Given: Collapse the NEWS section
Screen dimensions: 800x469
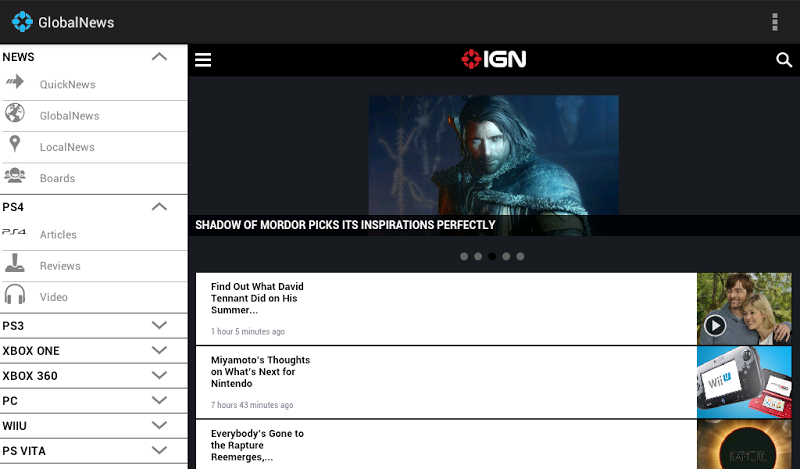Looking at the screenshot, I should point(159,57).
